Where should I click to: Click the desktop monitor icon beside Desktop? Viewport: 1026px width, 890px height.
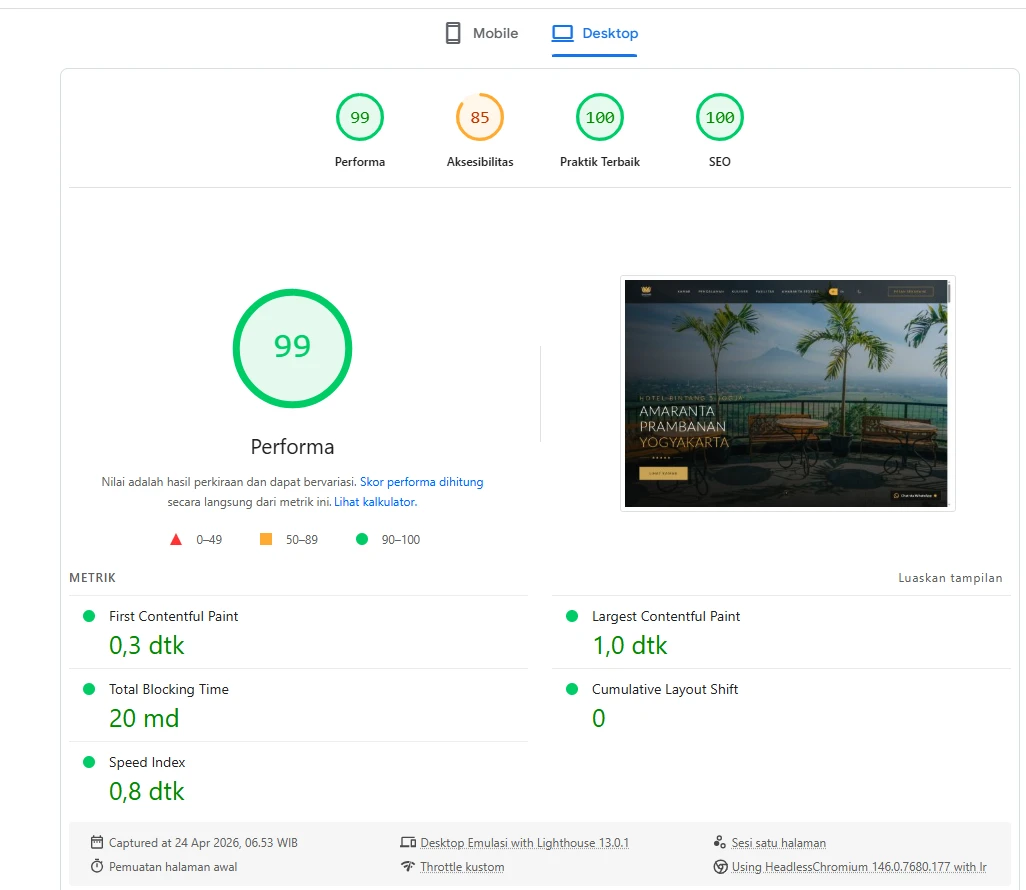(563, 32)
